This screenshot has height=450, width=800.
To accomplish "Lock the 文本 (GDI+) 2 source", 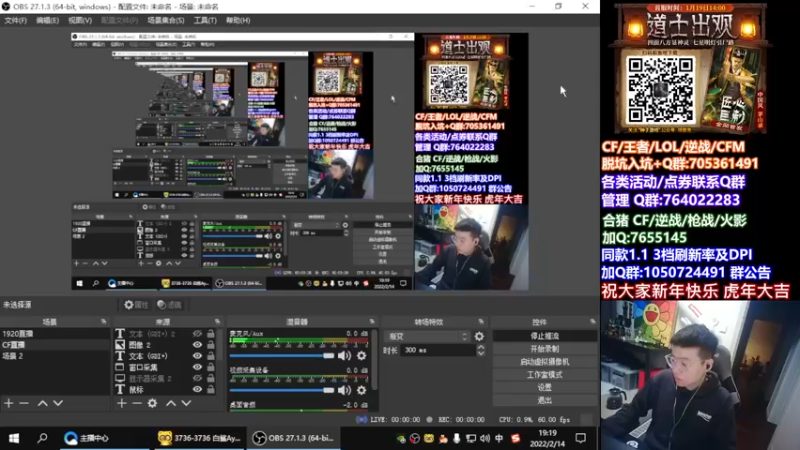I will tap(211, 334).
